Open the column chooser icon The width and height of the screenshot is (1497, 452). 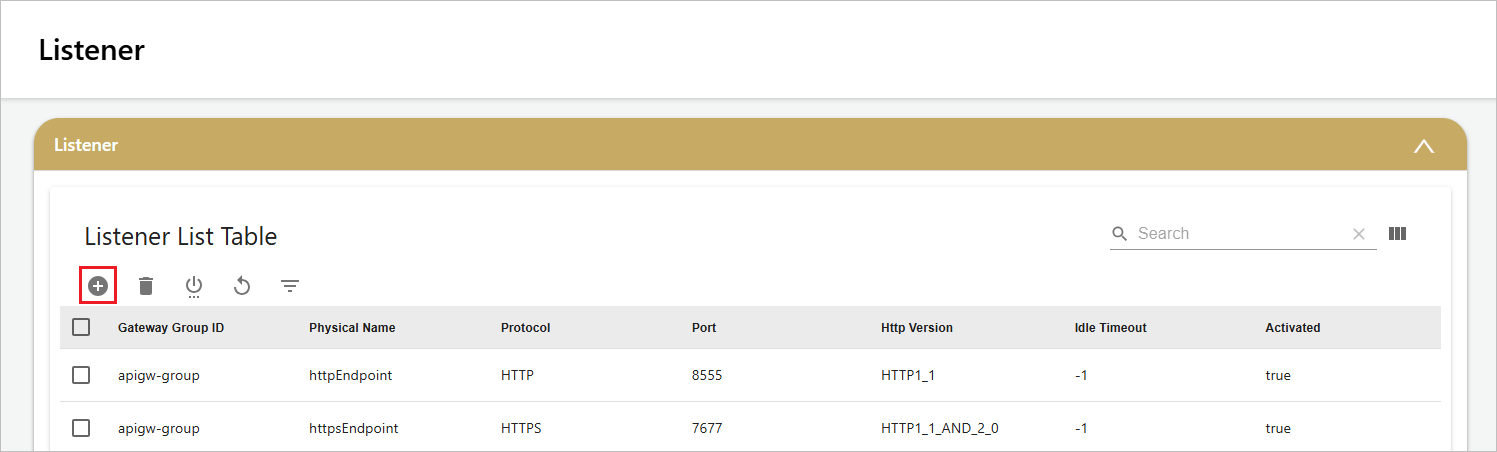pos(1397,233)
